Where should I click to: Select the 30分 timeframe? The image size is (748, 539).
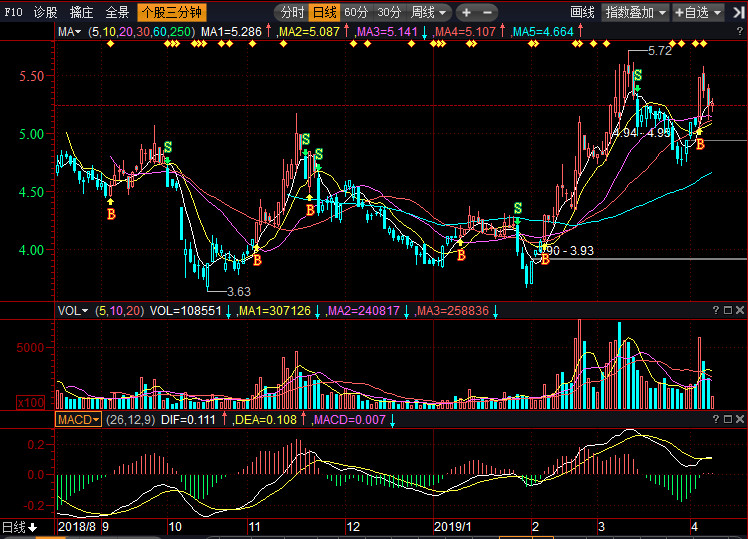click(x=389, y=13)
